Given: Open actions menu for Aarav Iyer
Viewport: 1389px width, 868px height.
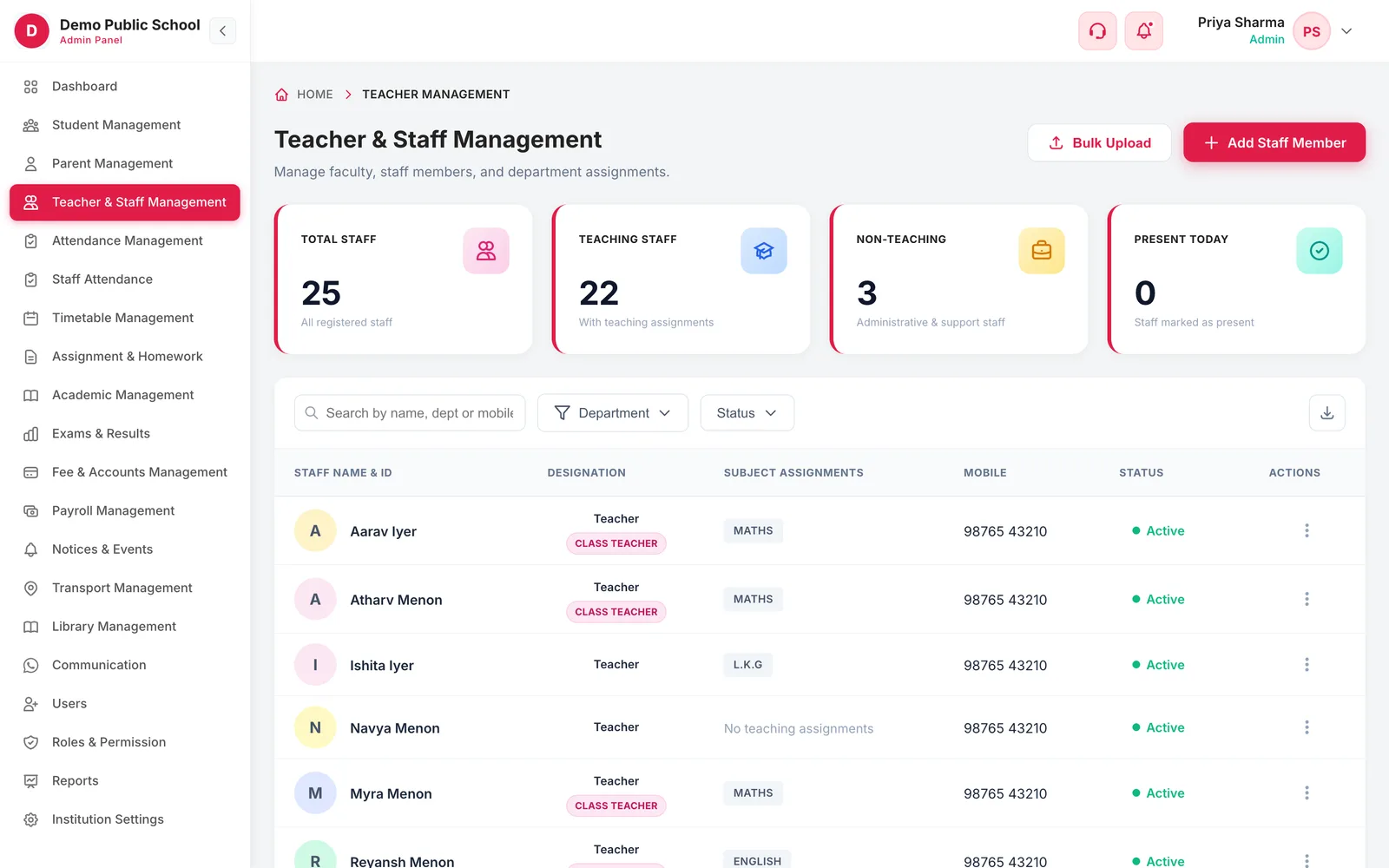Looking at the screenshot, I should (1307, 530).
